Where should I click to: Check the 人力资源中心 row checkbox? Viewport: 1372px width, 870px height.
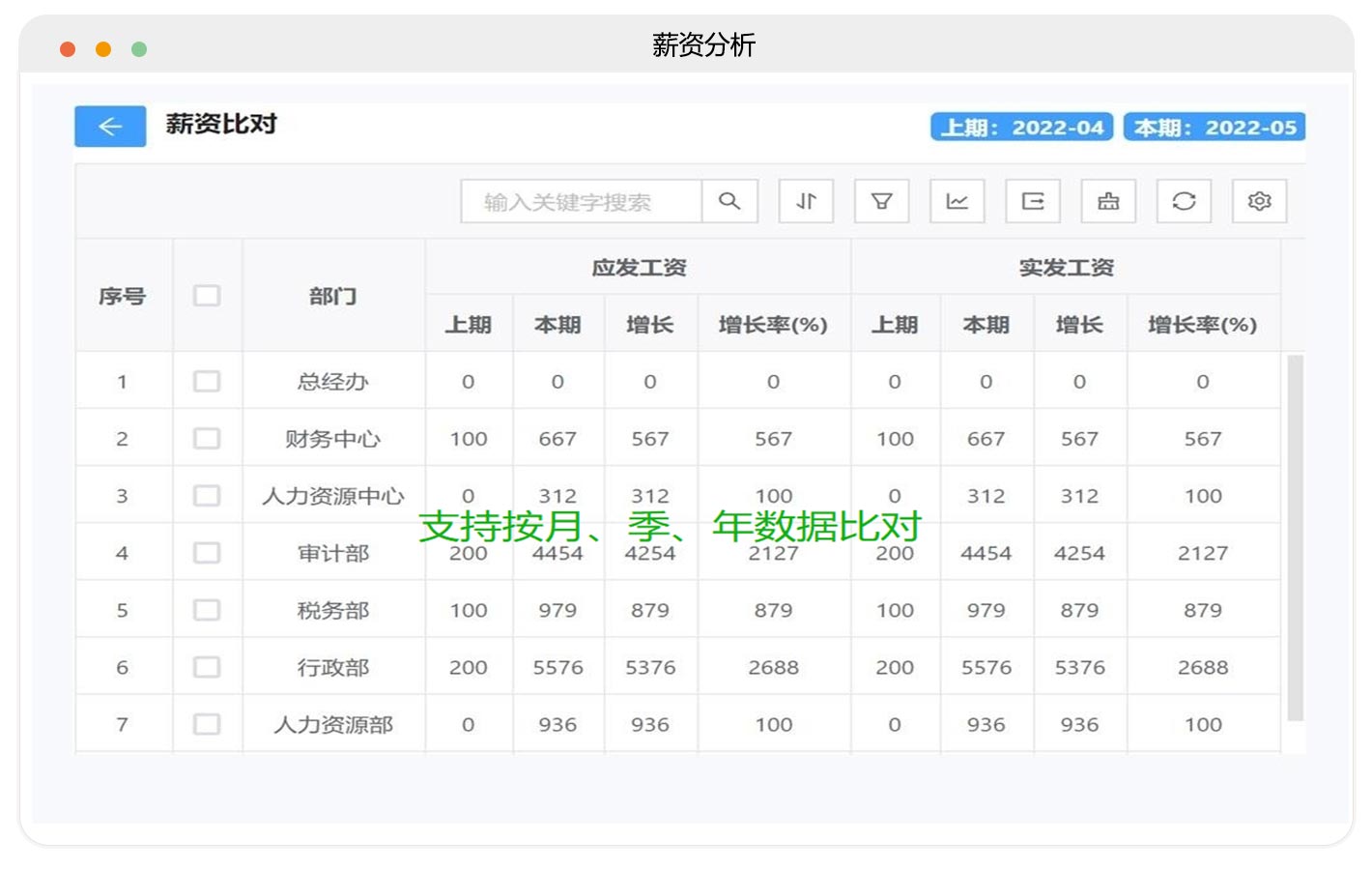coord(207,495)
